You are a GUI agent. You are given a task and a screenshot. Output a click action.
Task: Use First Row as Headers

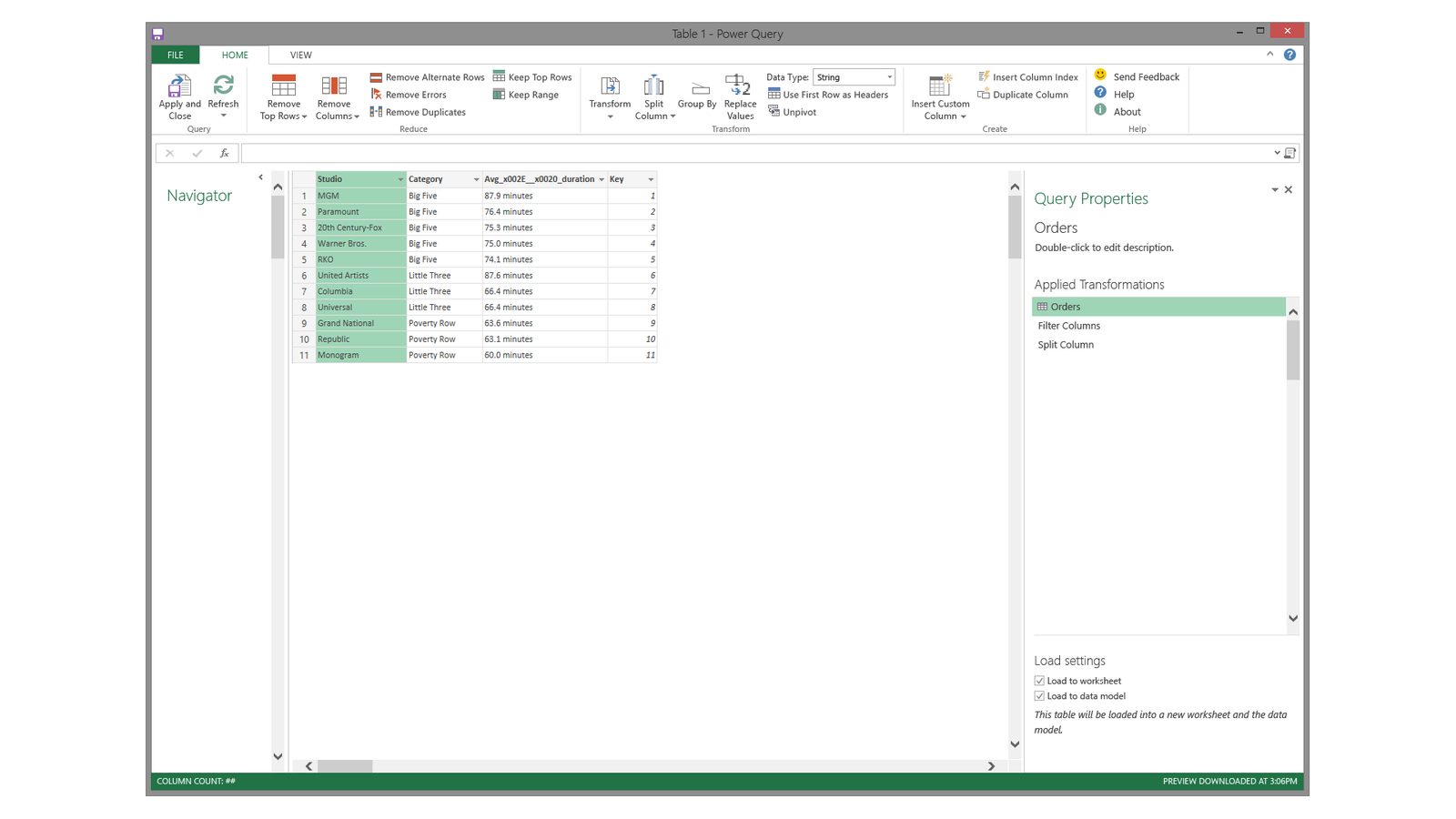click(828, 95)
